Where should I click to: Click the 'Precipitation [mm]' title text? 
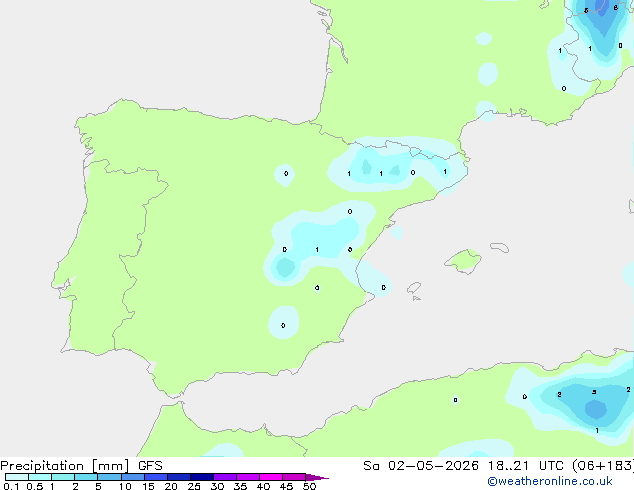65,466
